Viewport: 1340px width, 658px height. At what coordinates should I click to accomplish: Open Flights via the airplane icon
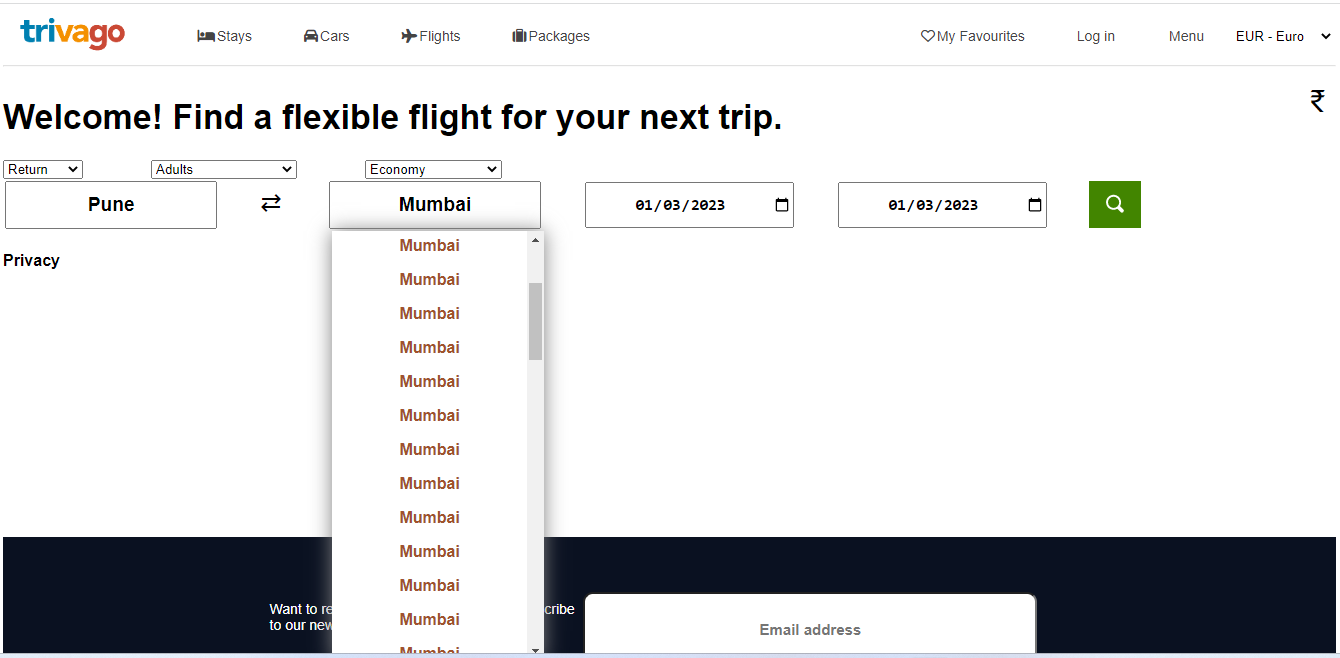(411, 36)
